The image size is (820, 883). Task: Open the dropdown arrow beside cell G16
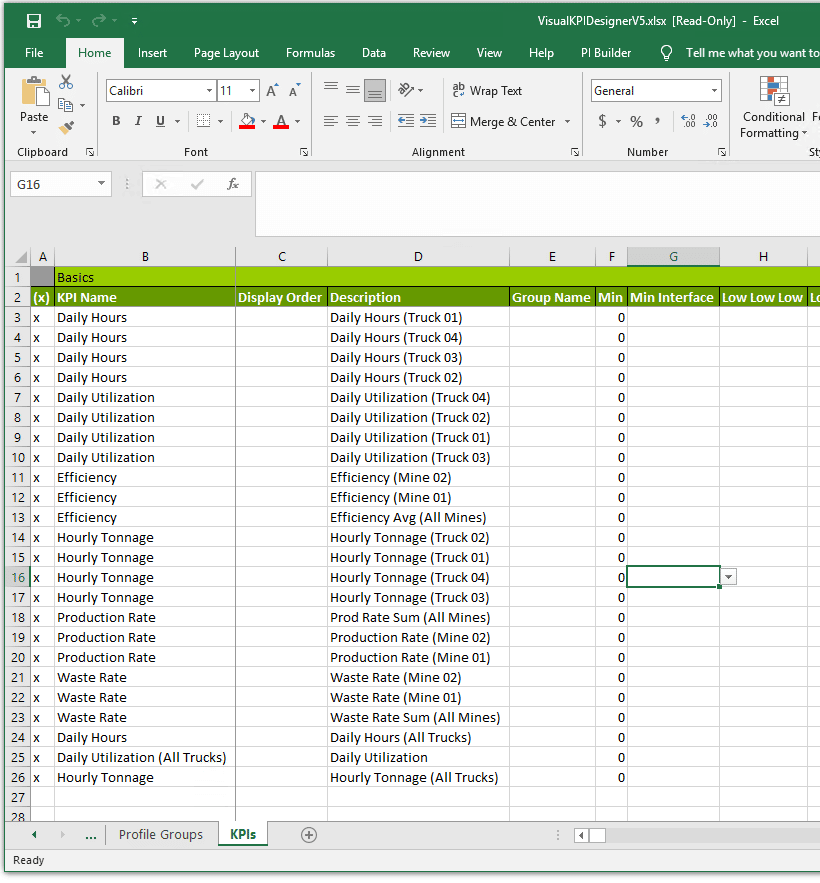pos(729,577)
